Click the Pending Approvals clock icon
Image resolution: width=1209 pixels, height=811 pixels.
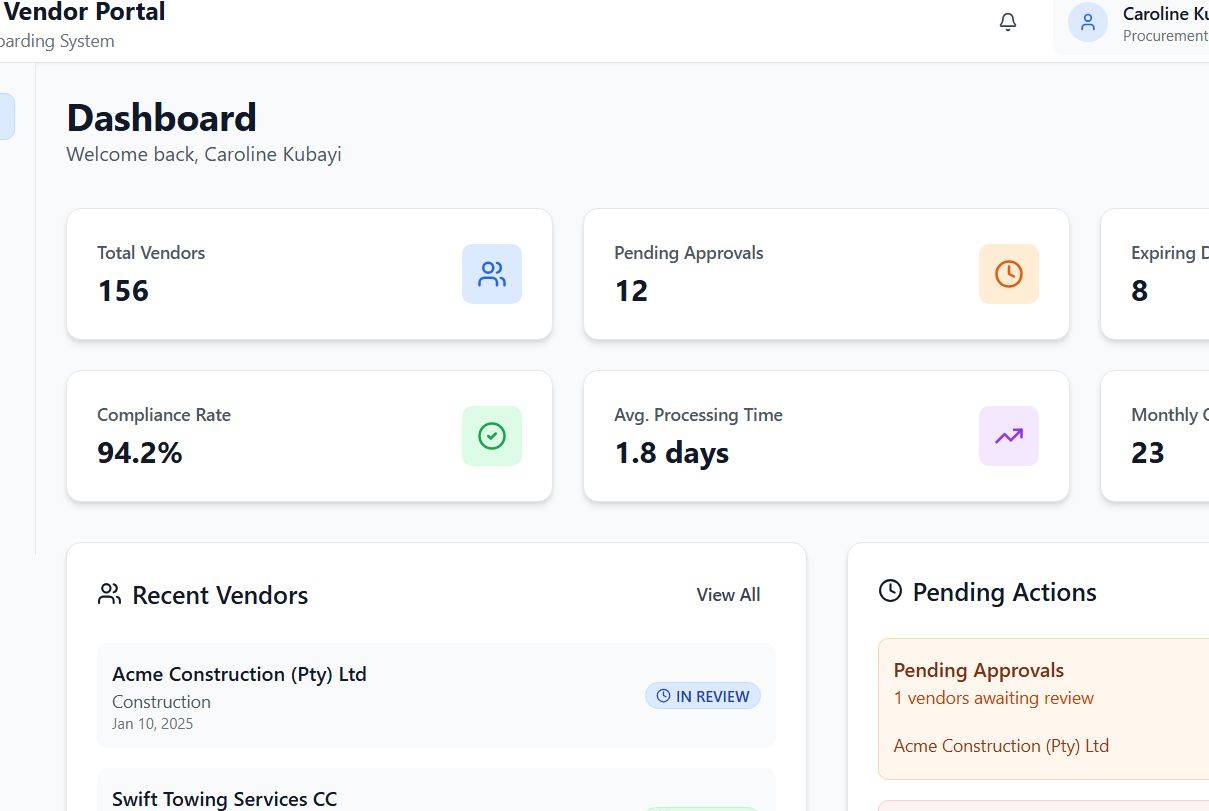(x=1008, y=274)
